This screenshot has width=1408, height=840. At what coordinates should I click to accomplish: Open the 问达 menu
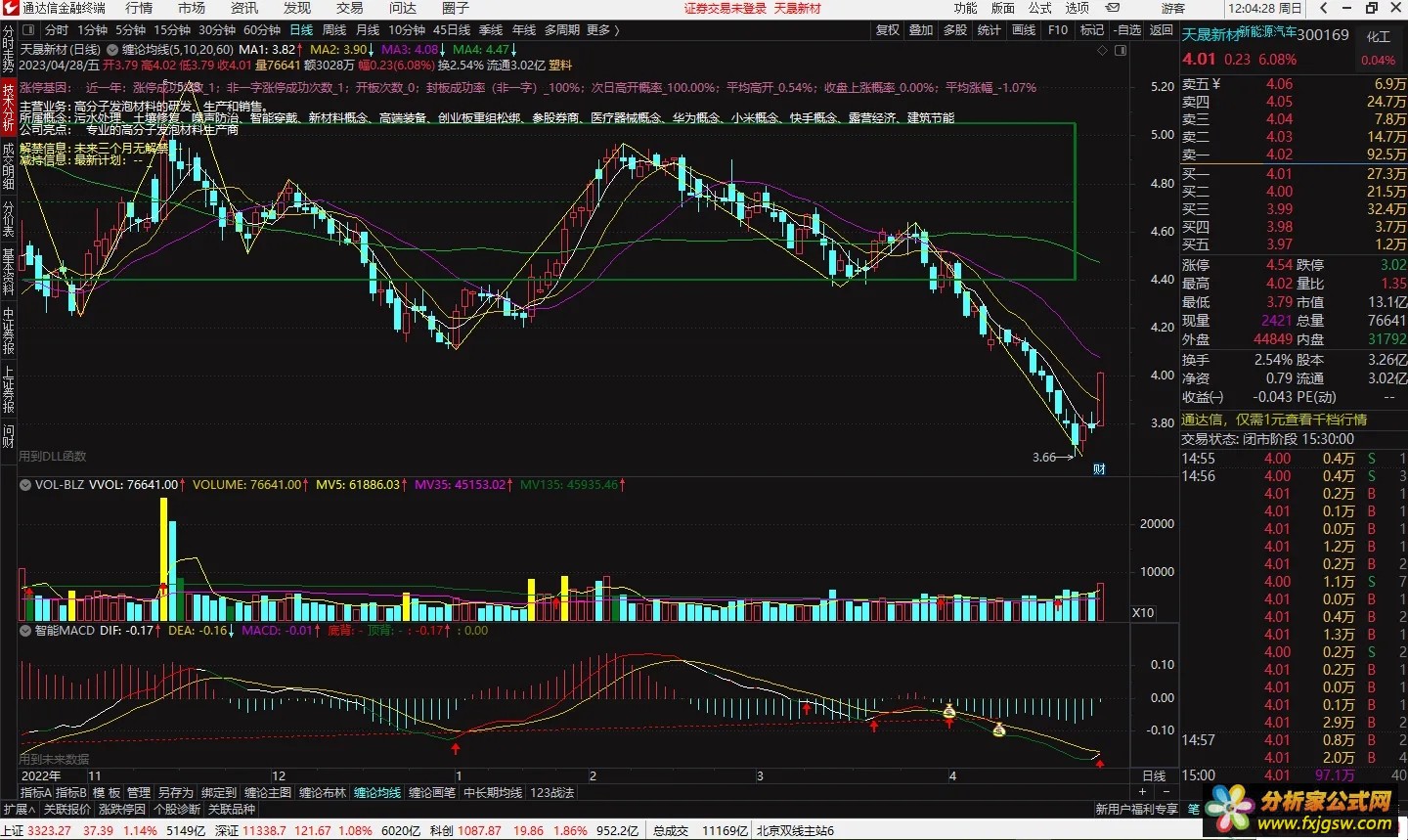click(x=403, y=8)
